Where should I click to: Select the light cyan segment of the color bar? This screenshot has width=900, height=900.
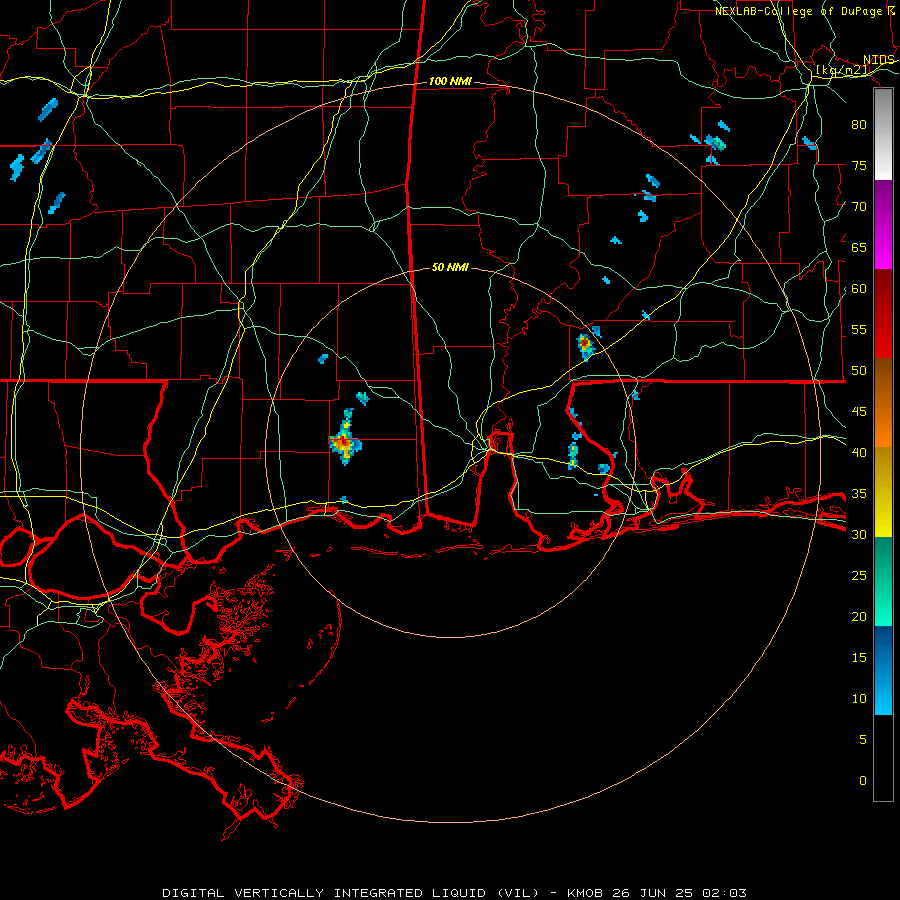pyautogui.click(x=883, y=693)
